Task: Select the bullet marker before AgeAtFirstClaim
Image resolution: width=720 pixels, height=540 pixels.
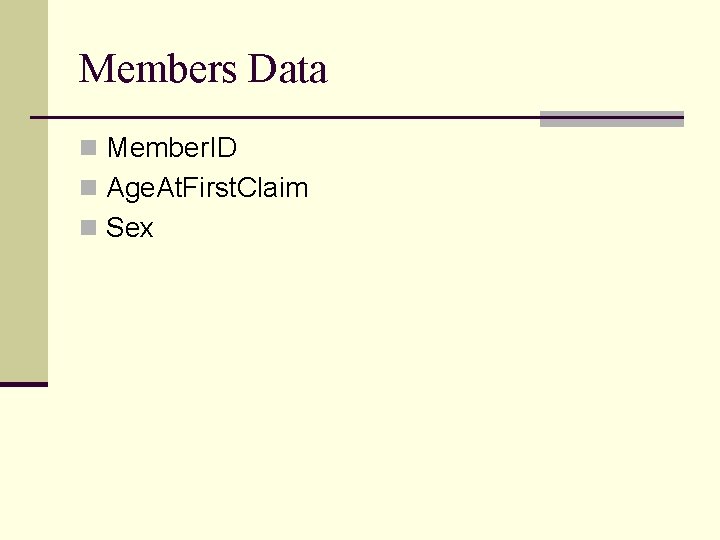Action: 89,189
